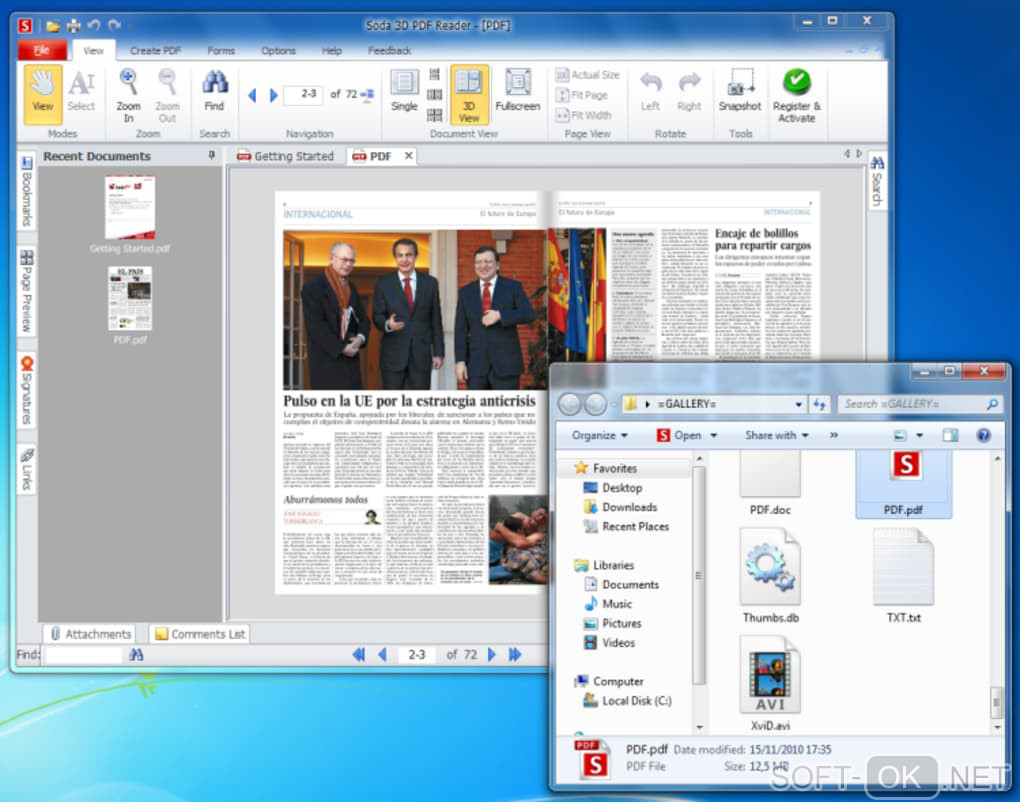Unpin the Recent Documents panel
1020x802 pixels.
211,156
